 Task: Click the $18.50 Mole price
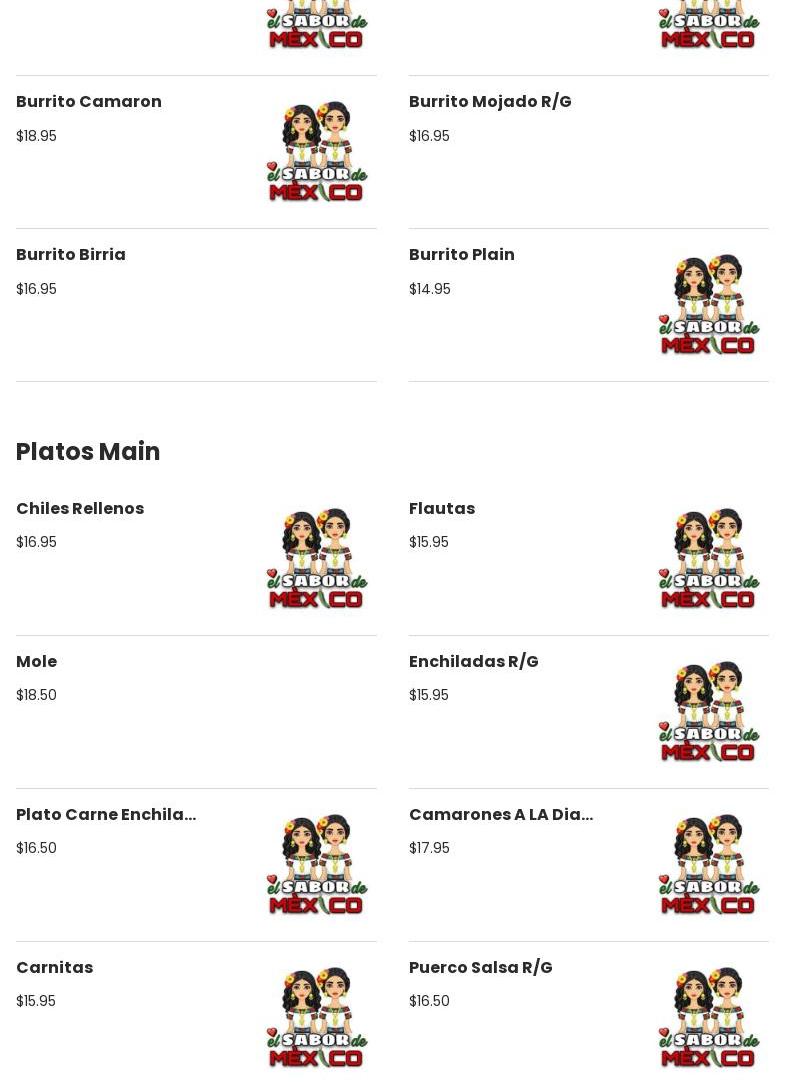(x=36, y=695)
